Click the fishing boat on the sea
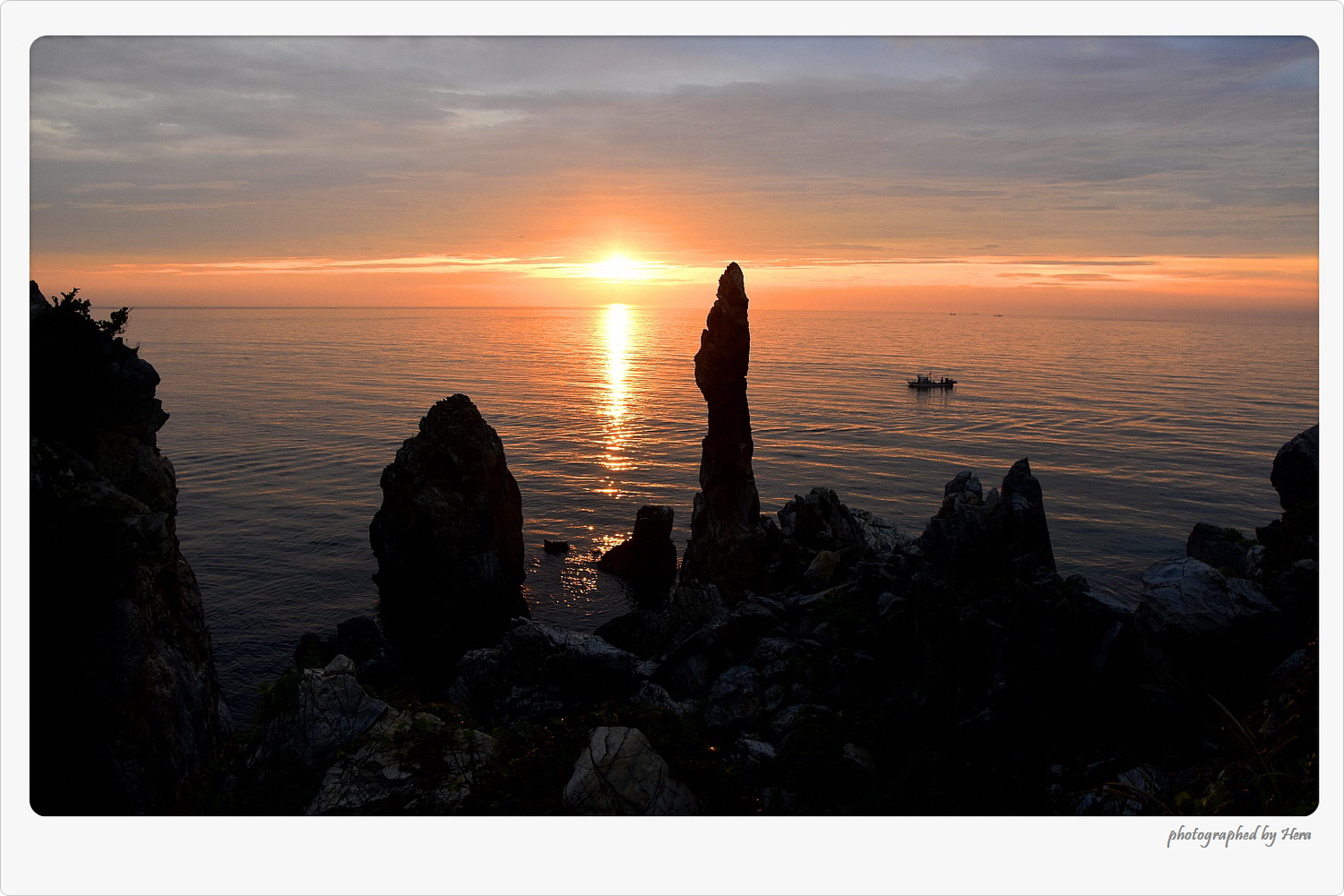The image size is (1344, 896). [x=932, y=382]
